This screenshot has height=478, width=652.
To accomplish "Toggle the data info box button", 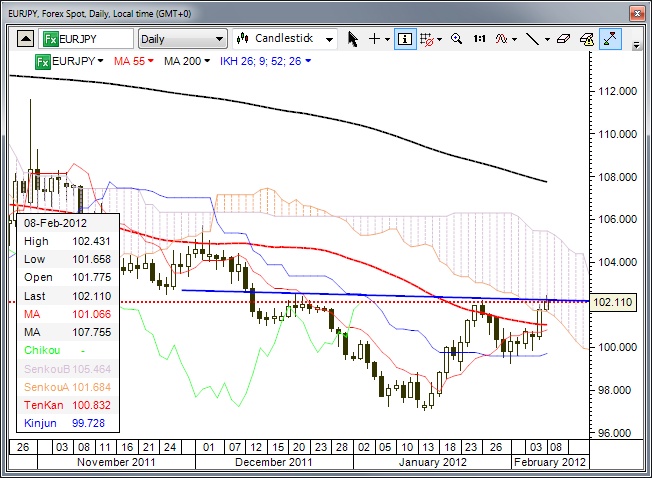I will (x=405, y=39).
